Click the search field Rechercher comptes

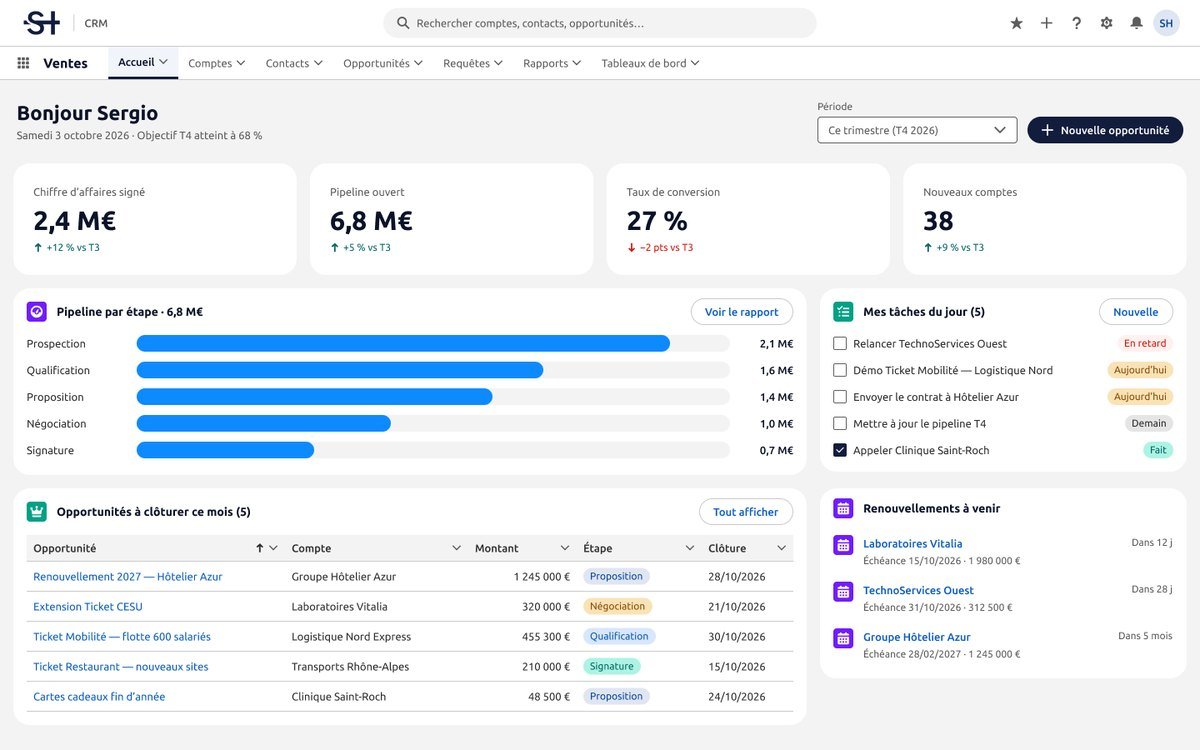[600, 23]
